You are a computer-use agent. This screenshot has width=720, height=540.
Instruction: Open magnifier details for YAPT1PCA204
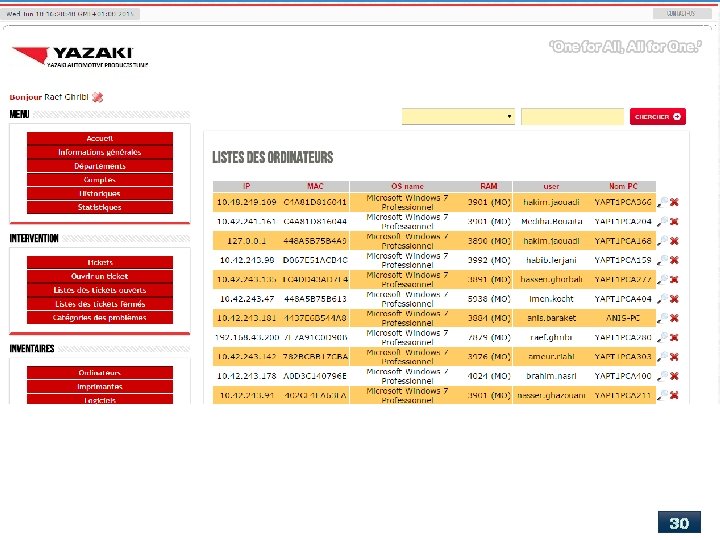pos(663,221)
